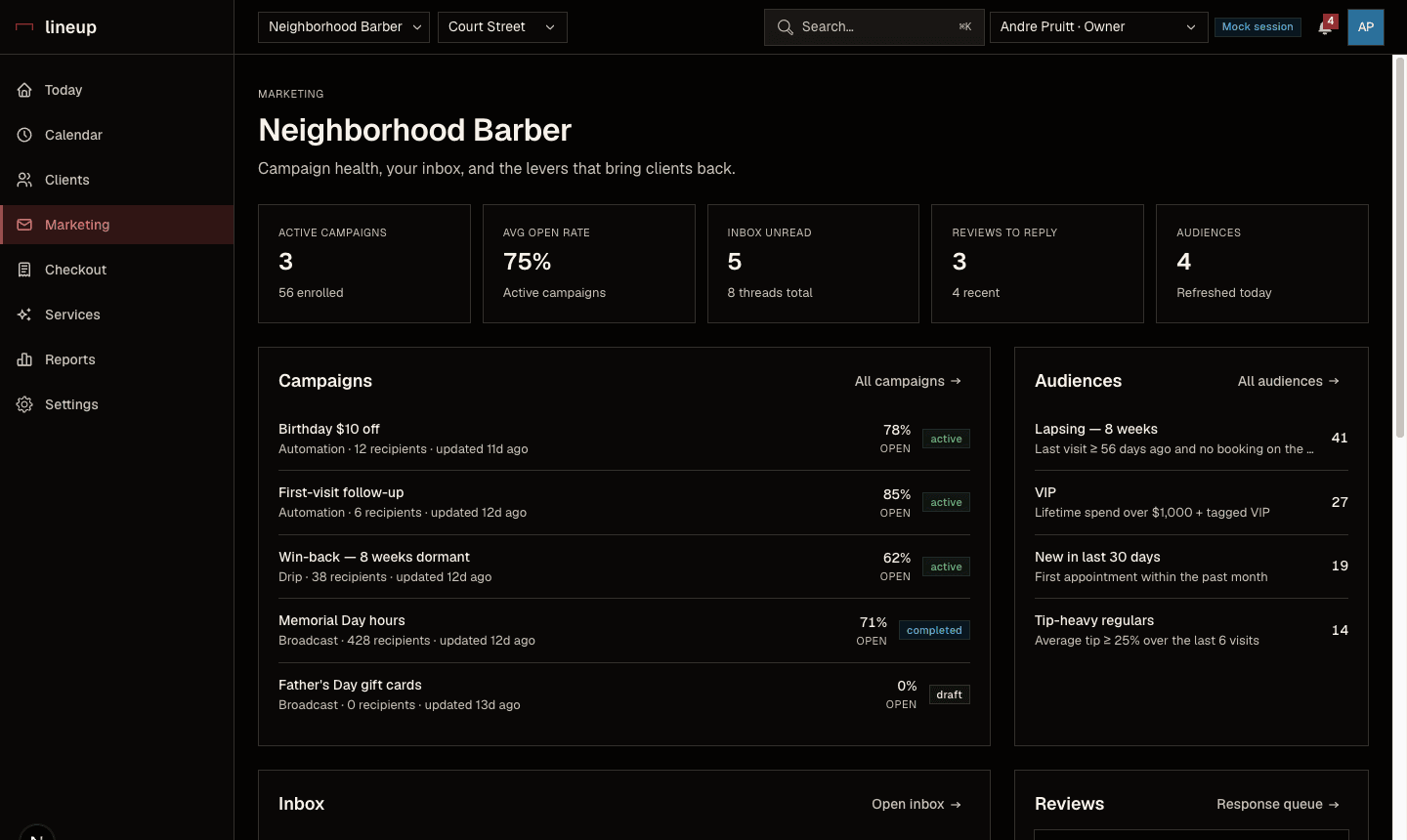Screen dimensions: 1407x840
Task: Open the Memorial Day hours campaign
Action: click(x=624, y=630)
